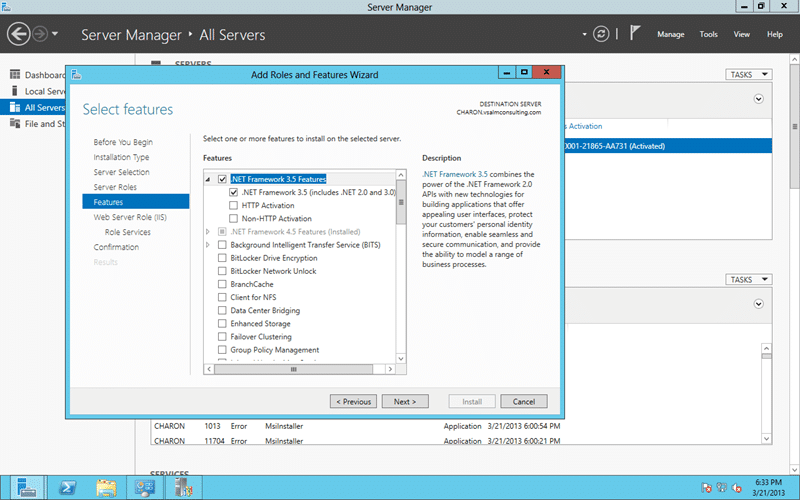Go to Server Selection wizard step
Image resolution: width=800 pixels, height=500 pixels.
pos(121,172)
